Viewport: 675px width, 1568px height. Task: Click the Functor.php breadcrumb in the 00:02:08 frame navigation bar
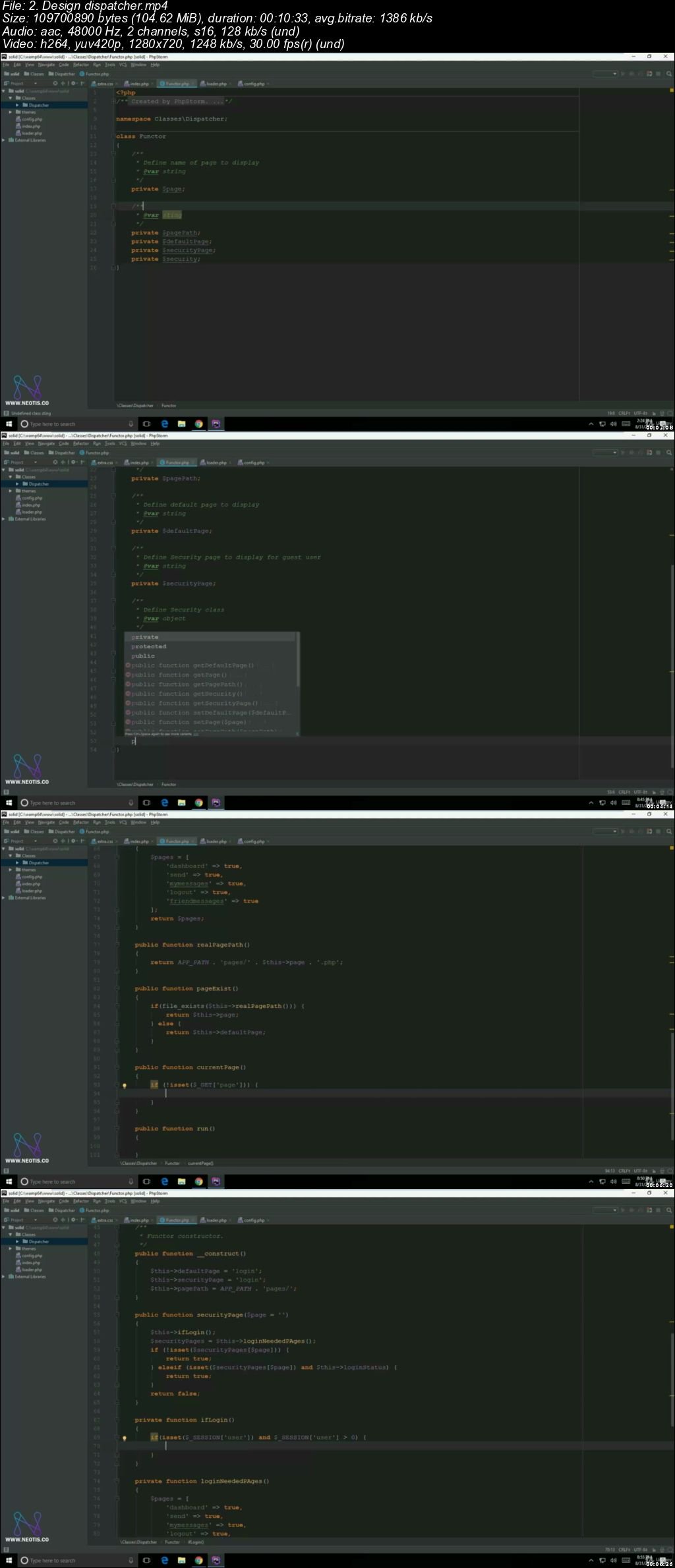(x=94, y=74)
